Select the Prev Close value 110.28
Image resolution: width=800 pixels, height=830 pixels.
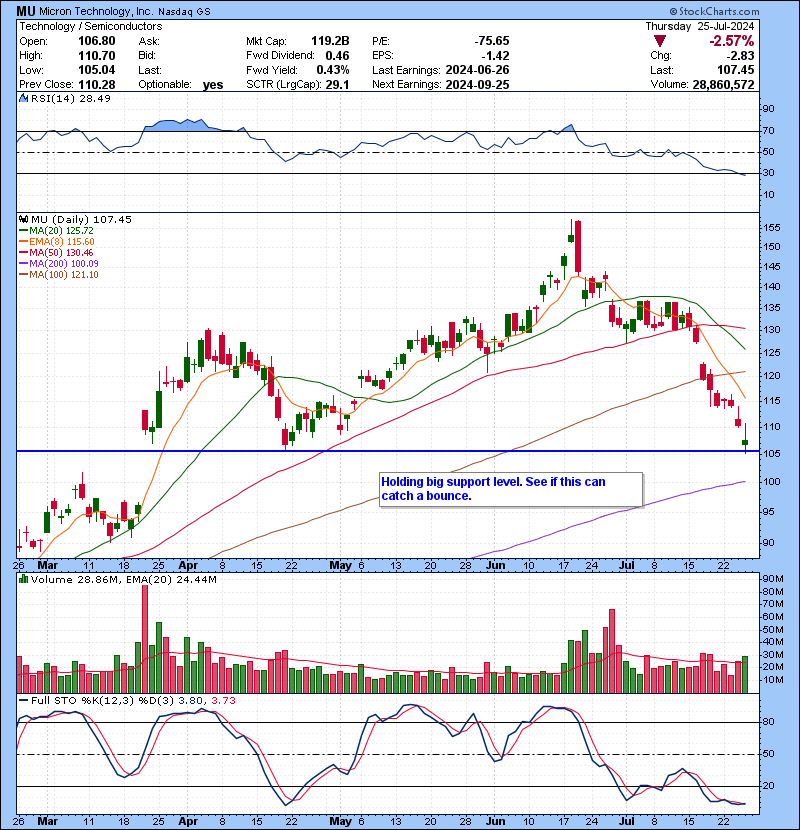(96, 84)
